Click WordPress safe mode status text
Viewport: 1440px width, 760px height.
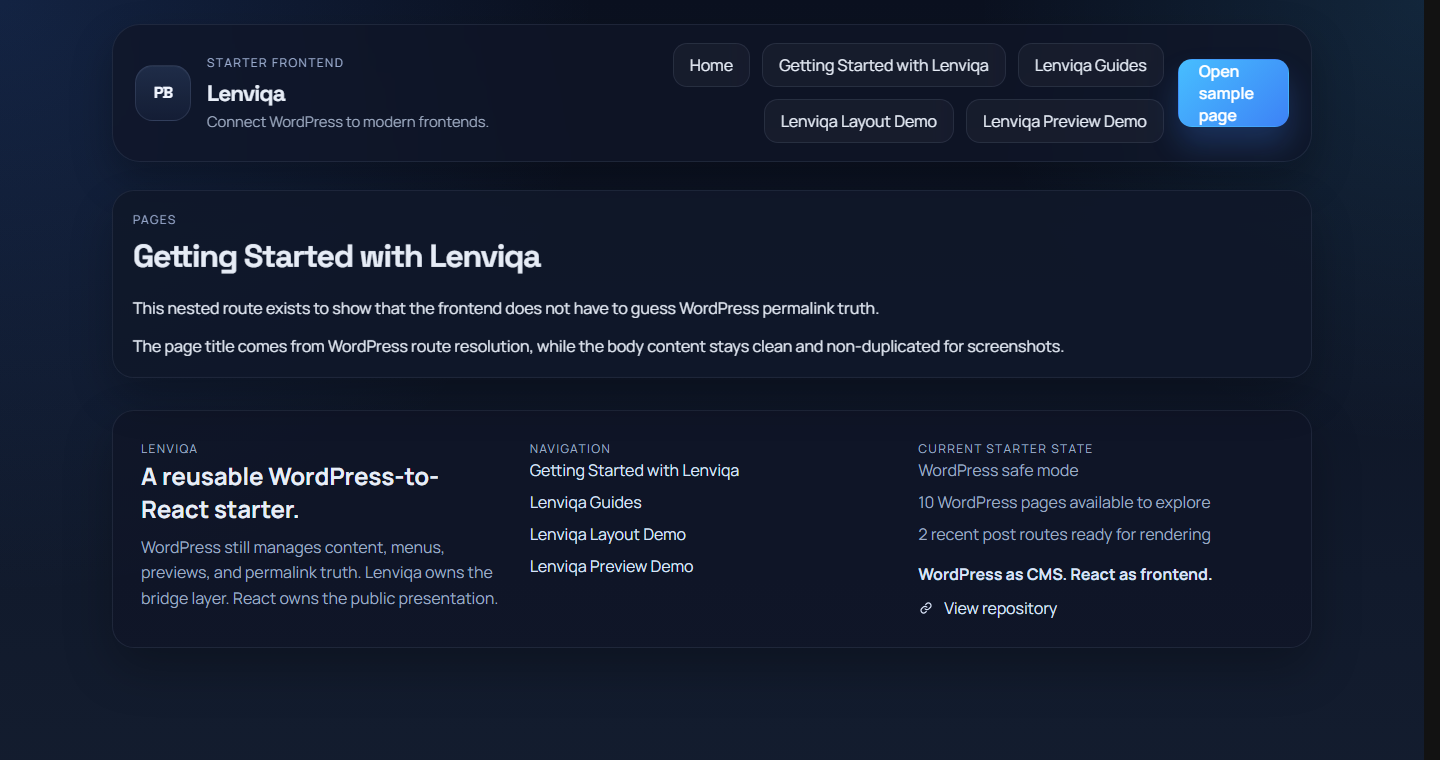pyautogui.click(x=998, y=470)
